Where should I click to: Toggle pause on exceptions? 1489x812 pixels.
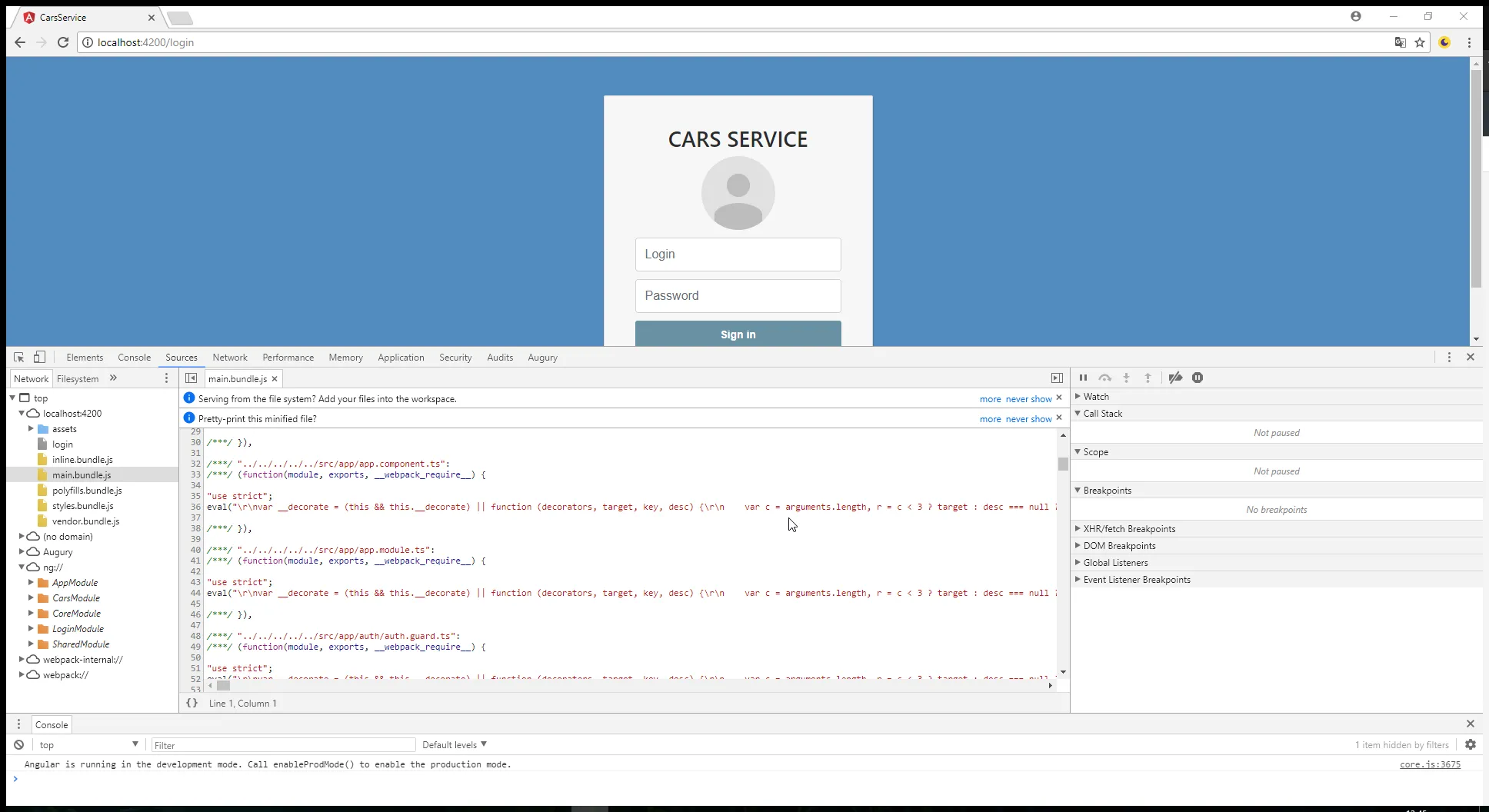click(x=1198, y=378)
